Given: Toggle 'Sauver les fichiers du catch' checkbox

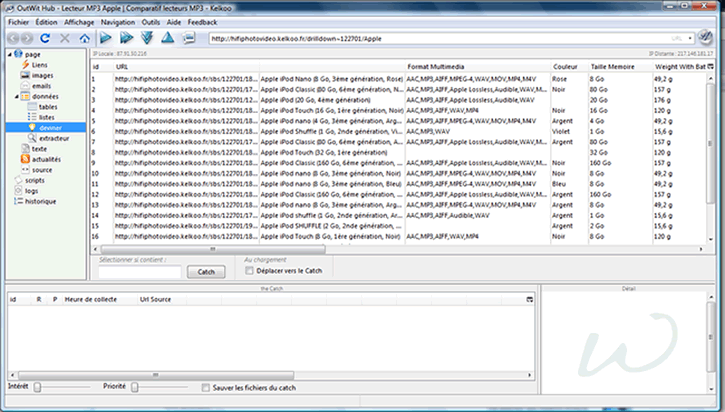Looking at the screenshot, I should click(206, 388).
